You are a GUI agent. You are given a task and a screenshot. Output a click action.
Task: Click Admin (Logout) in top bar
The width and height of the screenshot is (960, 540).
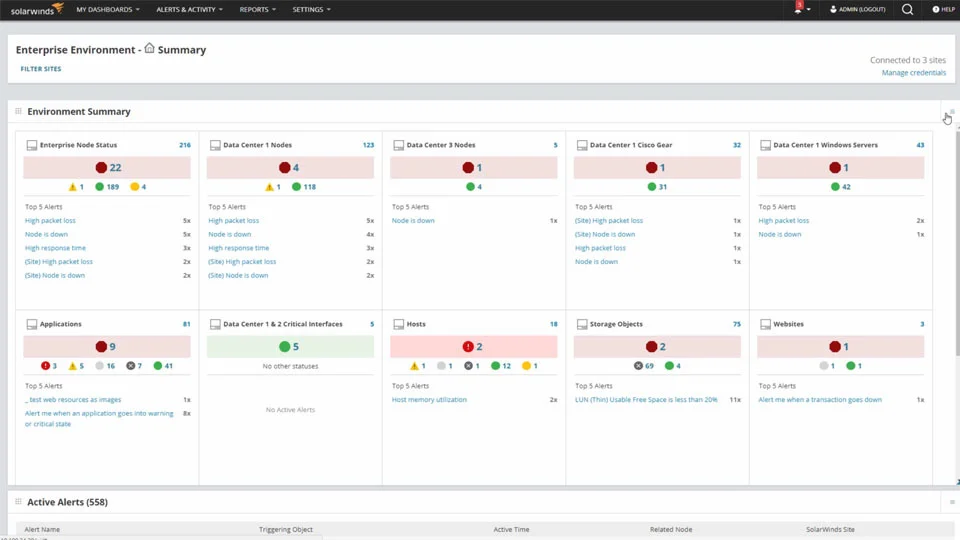tap(858, 9)
